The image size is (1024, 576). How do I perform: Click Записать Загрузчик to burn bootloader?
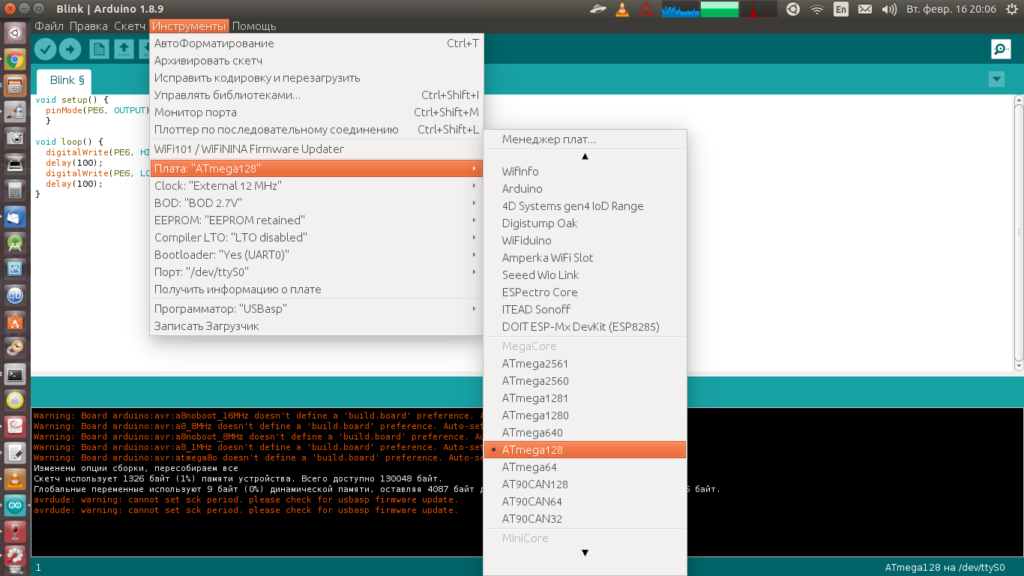point(207,326)
